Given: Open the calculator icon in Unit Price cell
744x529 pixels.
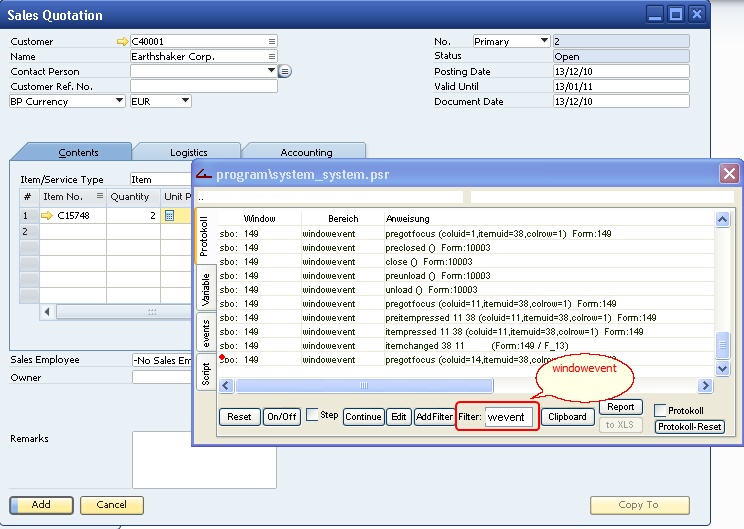Looking at the screenshot, I should pyautogui.click(x=169, y=215).
